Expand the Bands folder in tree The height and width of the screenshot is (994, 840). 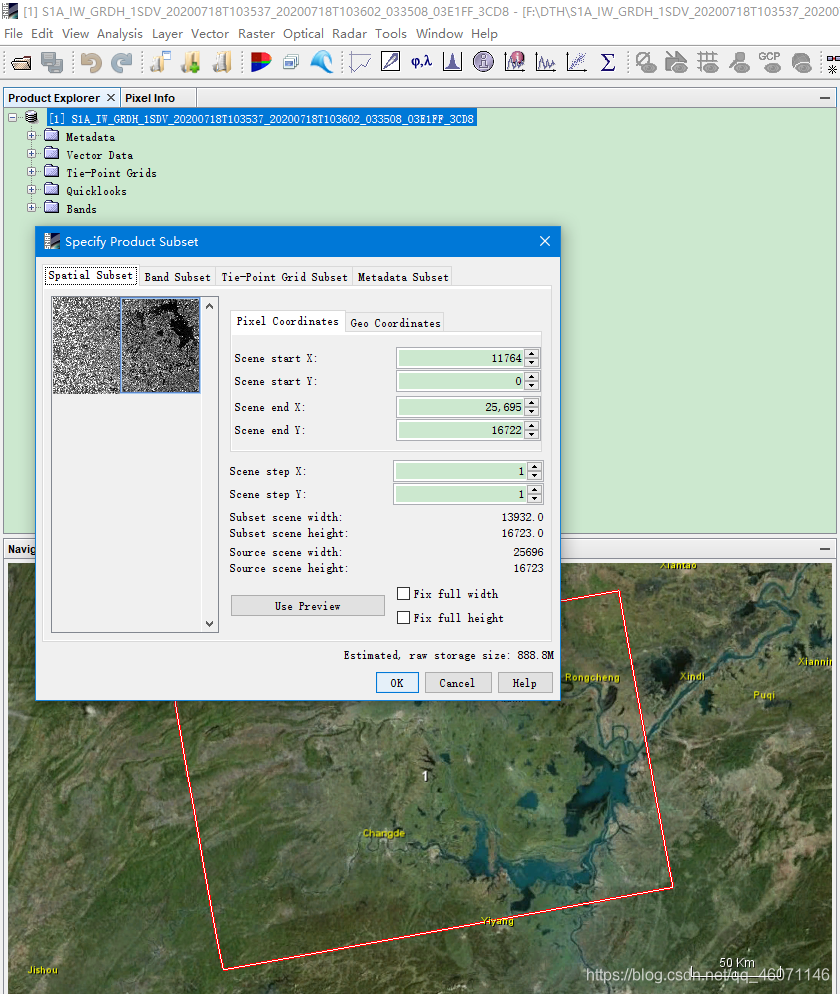[x=32, y=209]
